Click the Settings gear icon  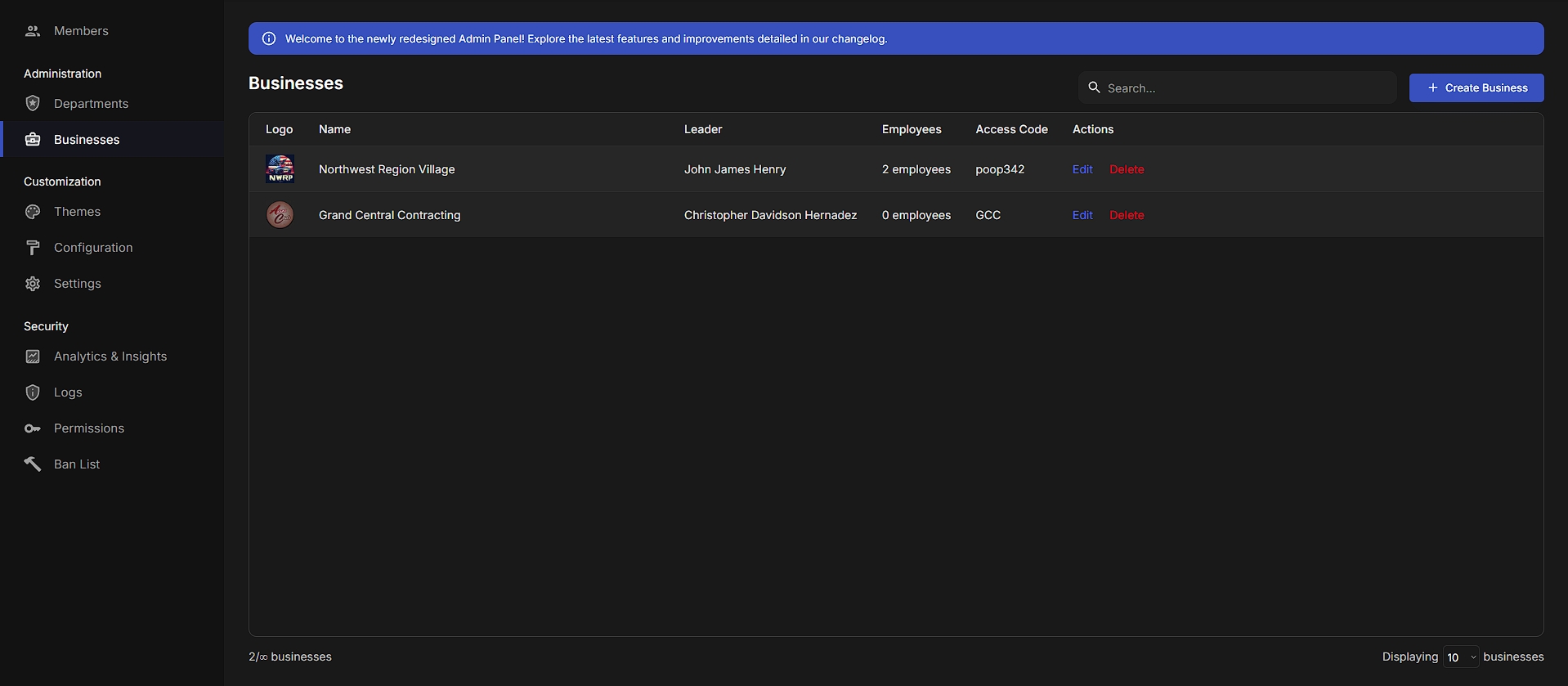33,284
